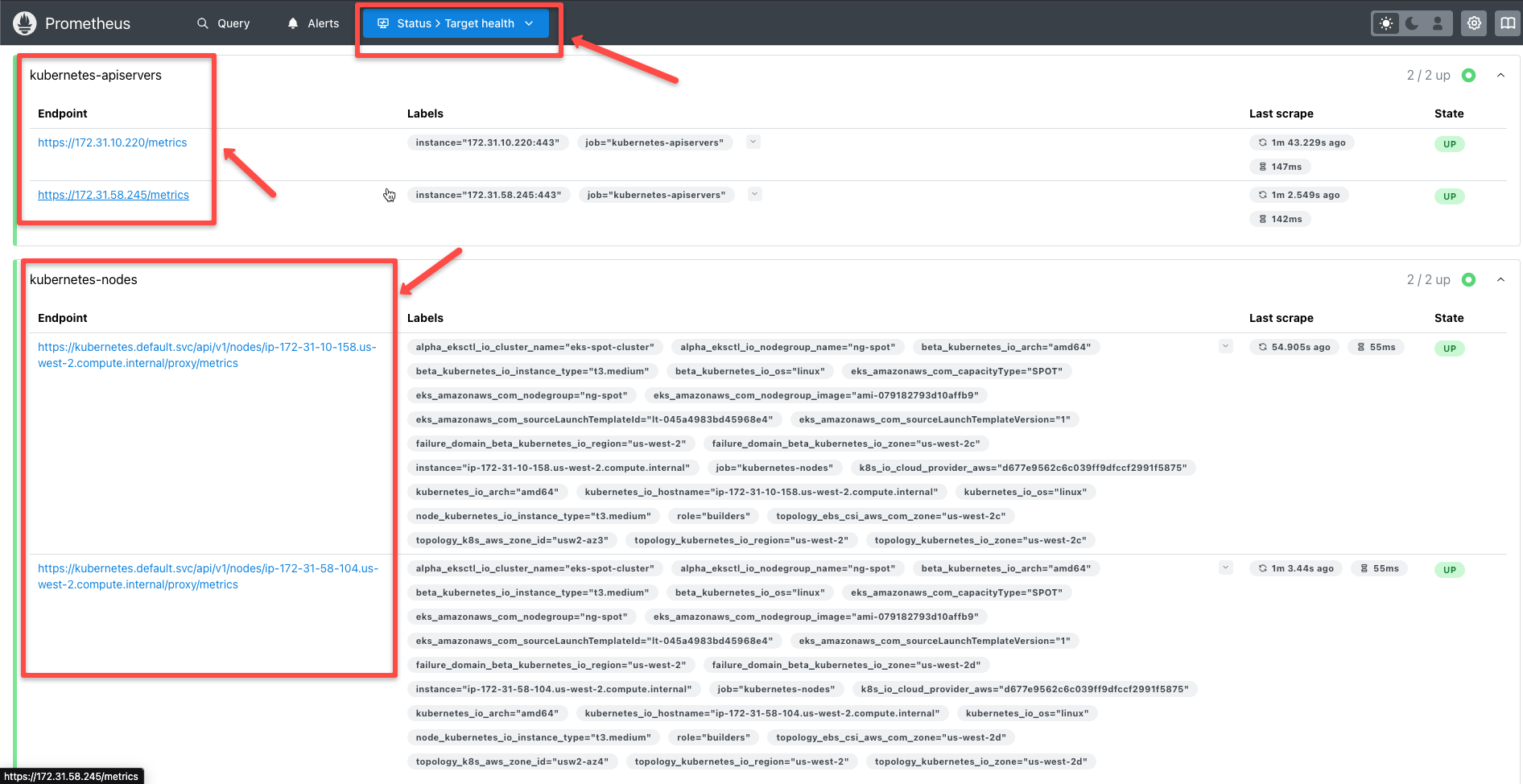Click label failure_domain_beta_kubernetes_io_zone="us-west-2d"
This screenshot has height=784, width=1523.
846,665
